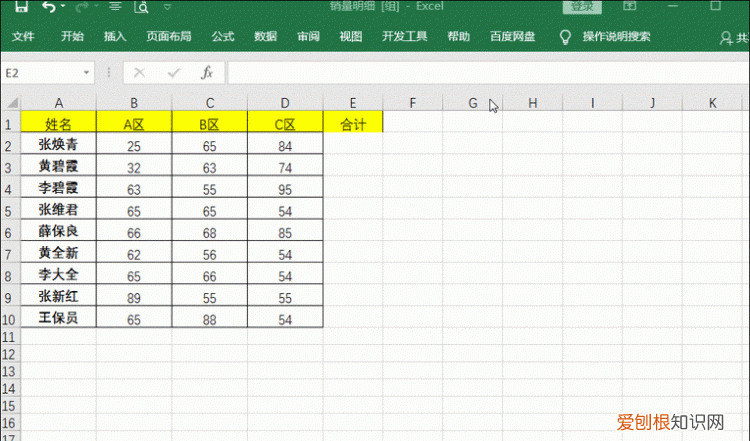Viewport: 750px width, 441px height.
Task: Click the Name Box showing E2
Action: click(41, 73)
